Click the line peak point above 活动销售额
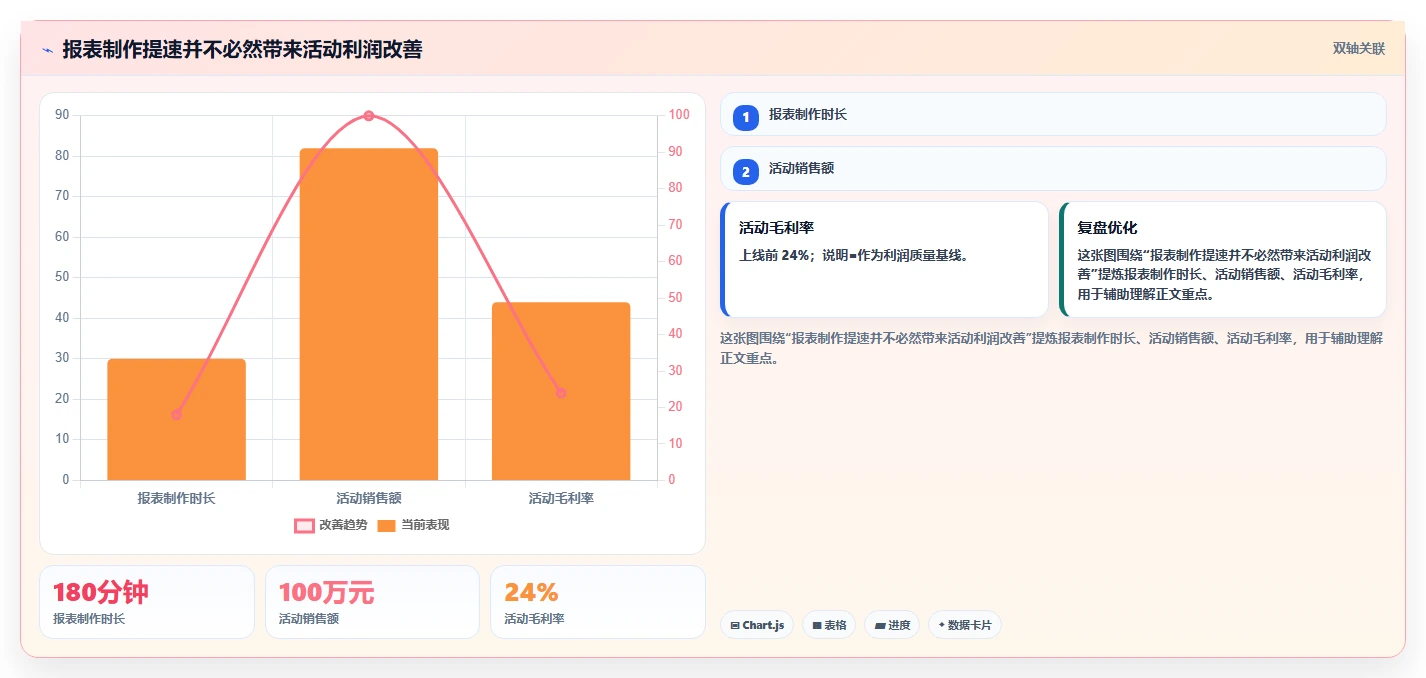Image resolution: width=1426 pixels, height=678 pixels. pyautogui.click(x=369, y=116)
